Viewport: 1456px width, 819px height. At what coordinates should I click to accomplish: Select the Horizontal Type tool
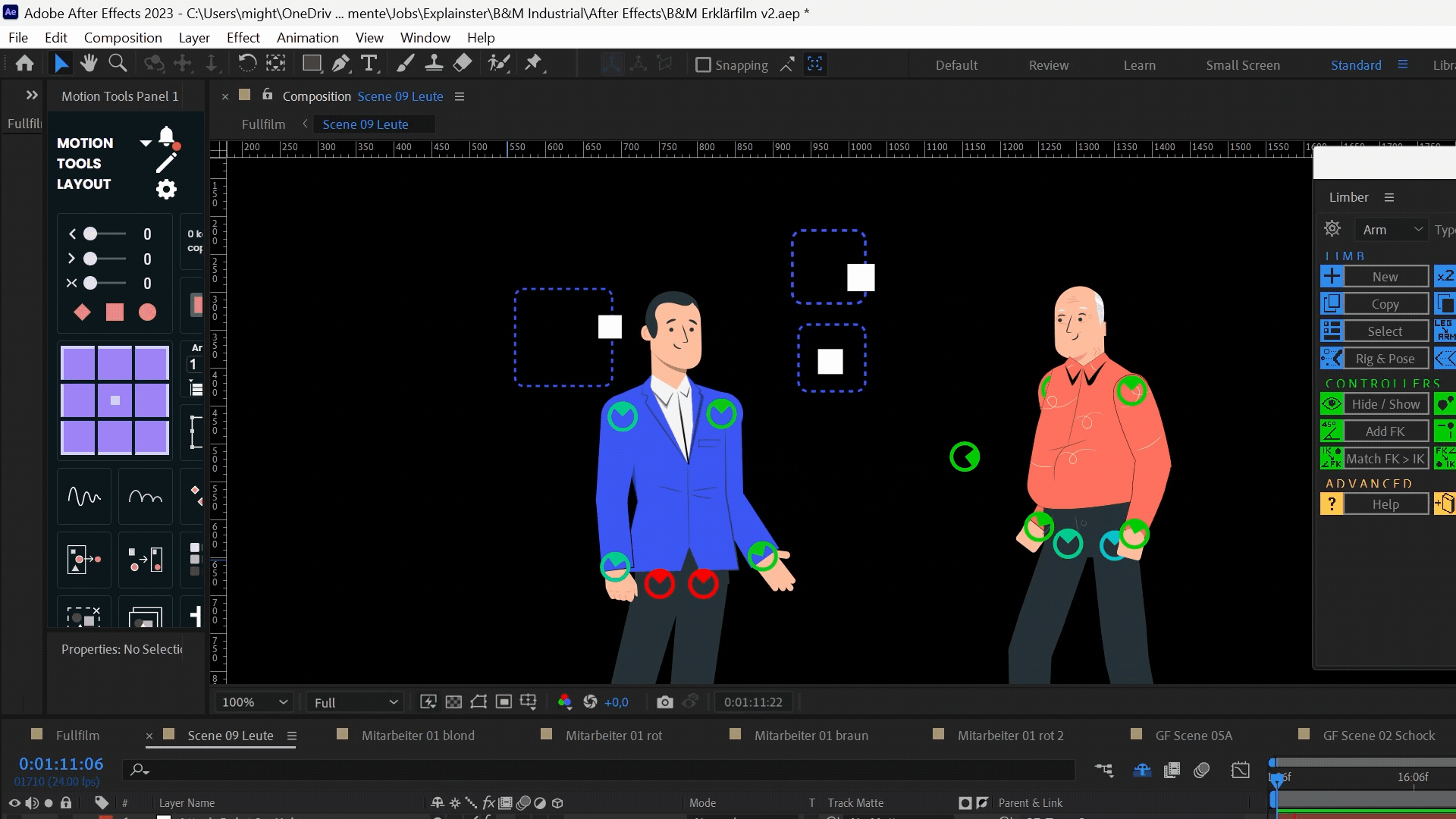369,64
